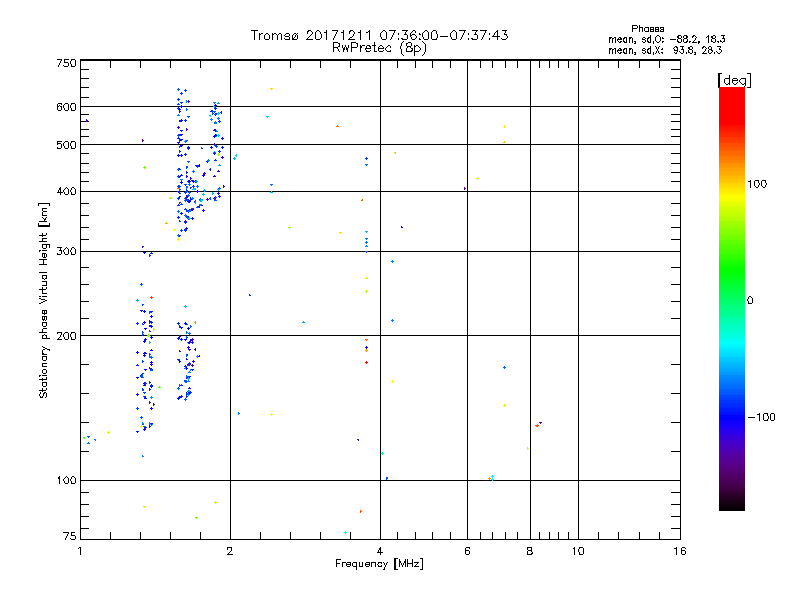This screenshot has height=600, width=800.
Task: Click the x-axis tick label '2'
Action: (x=230, y=551)
